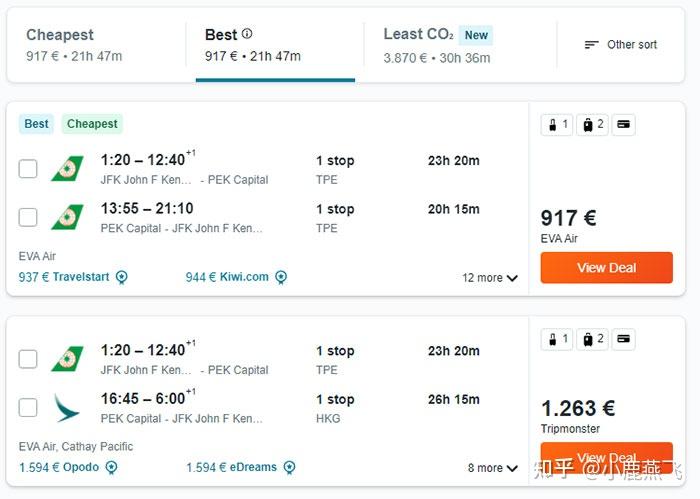Open the Other sort dropdown
This screenshot has height=499, width=700.
pos(621,45)
